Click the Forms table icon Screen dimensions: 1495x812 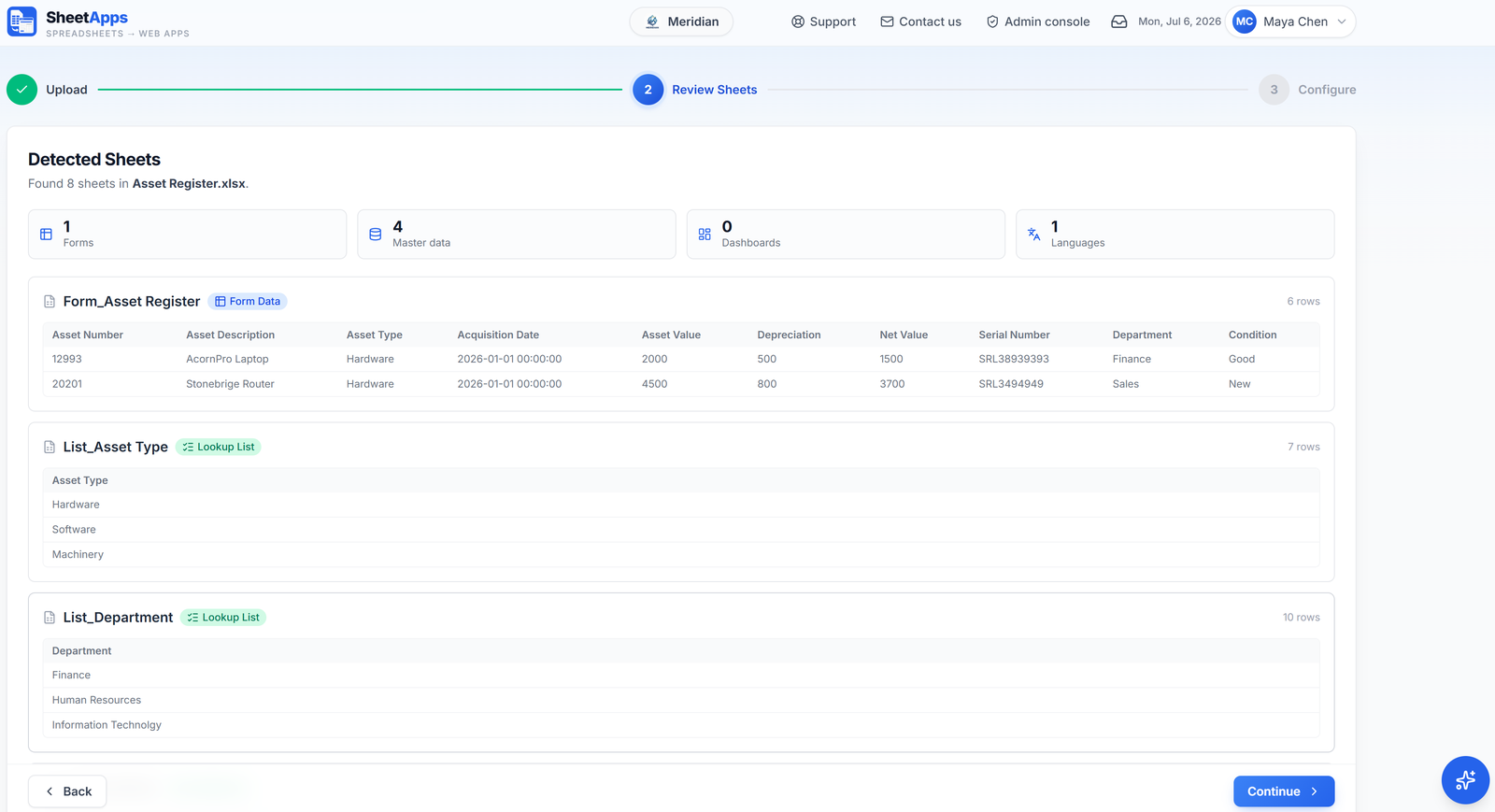coord(46,235)
